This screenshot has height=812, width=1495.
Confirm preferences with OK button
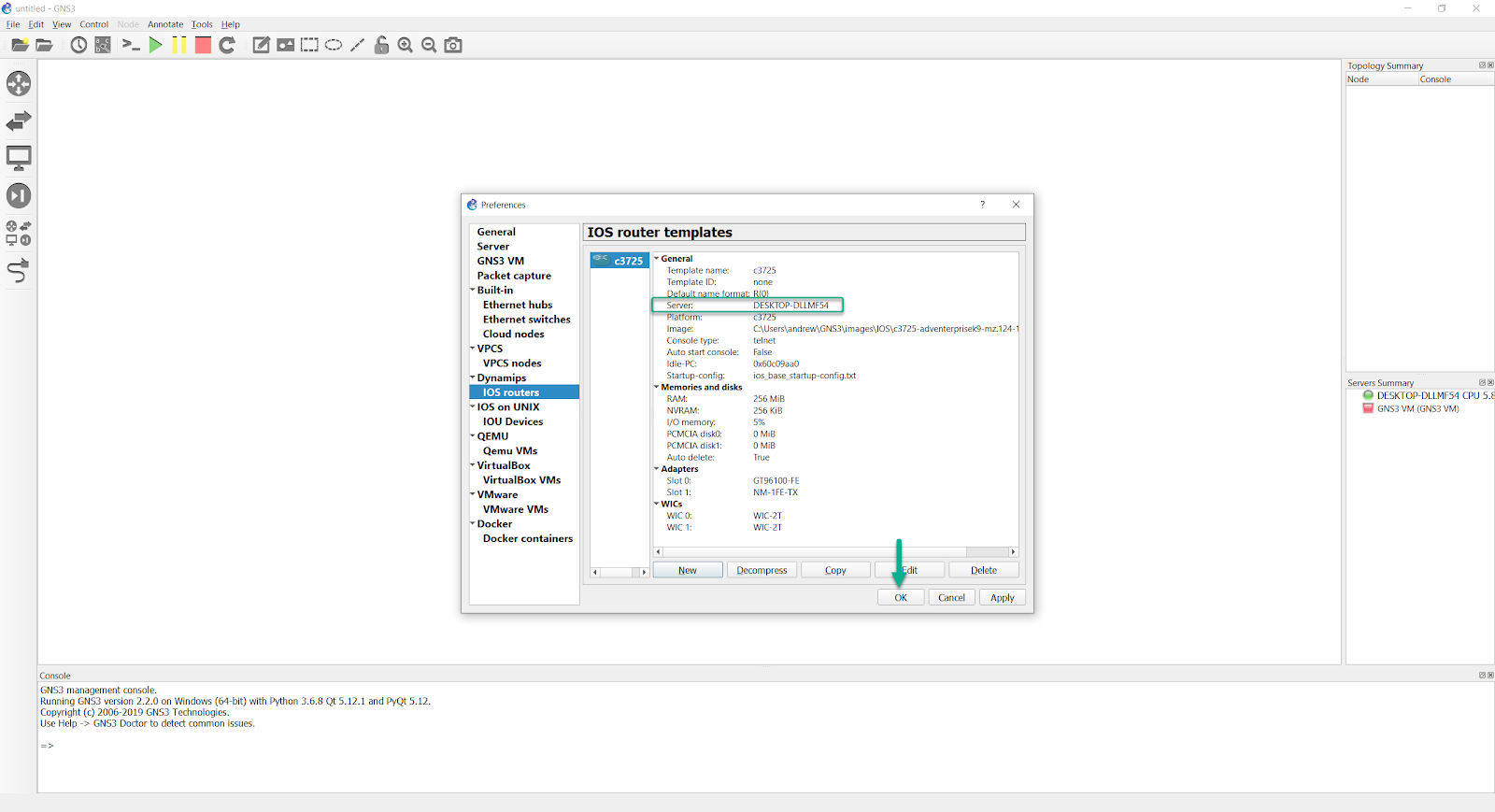(x=901, y=597)
